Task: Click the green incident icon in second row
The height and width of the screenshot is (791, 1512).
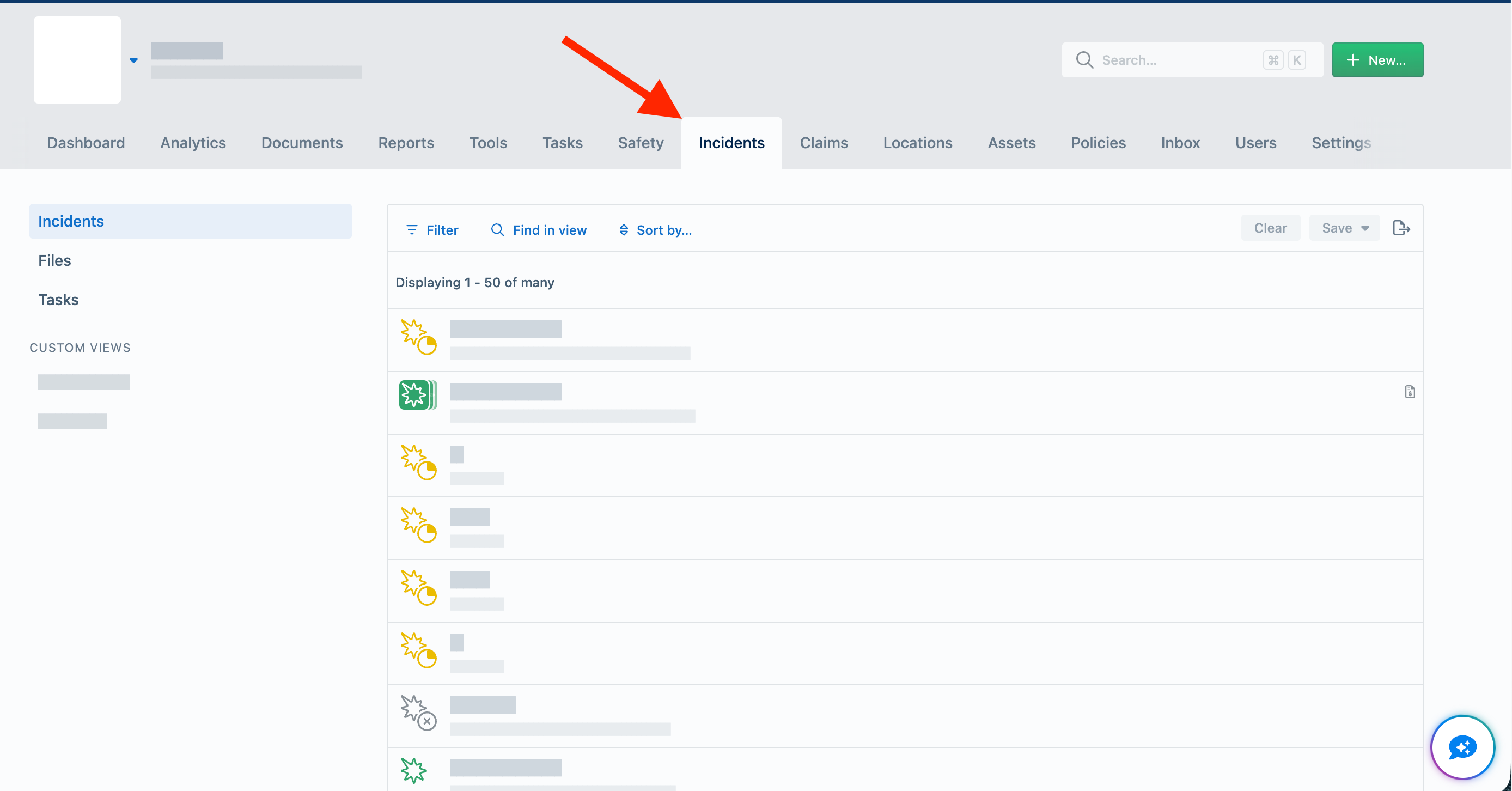Action: [418, 394]
